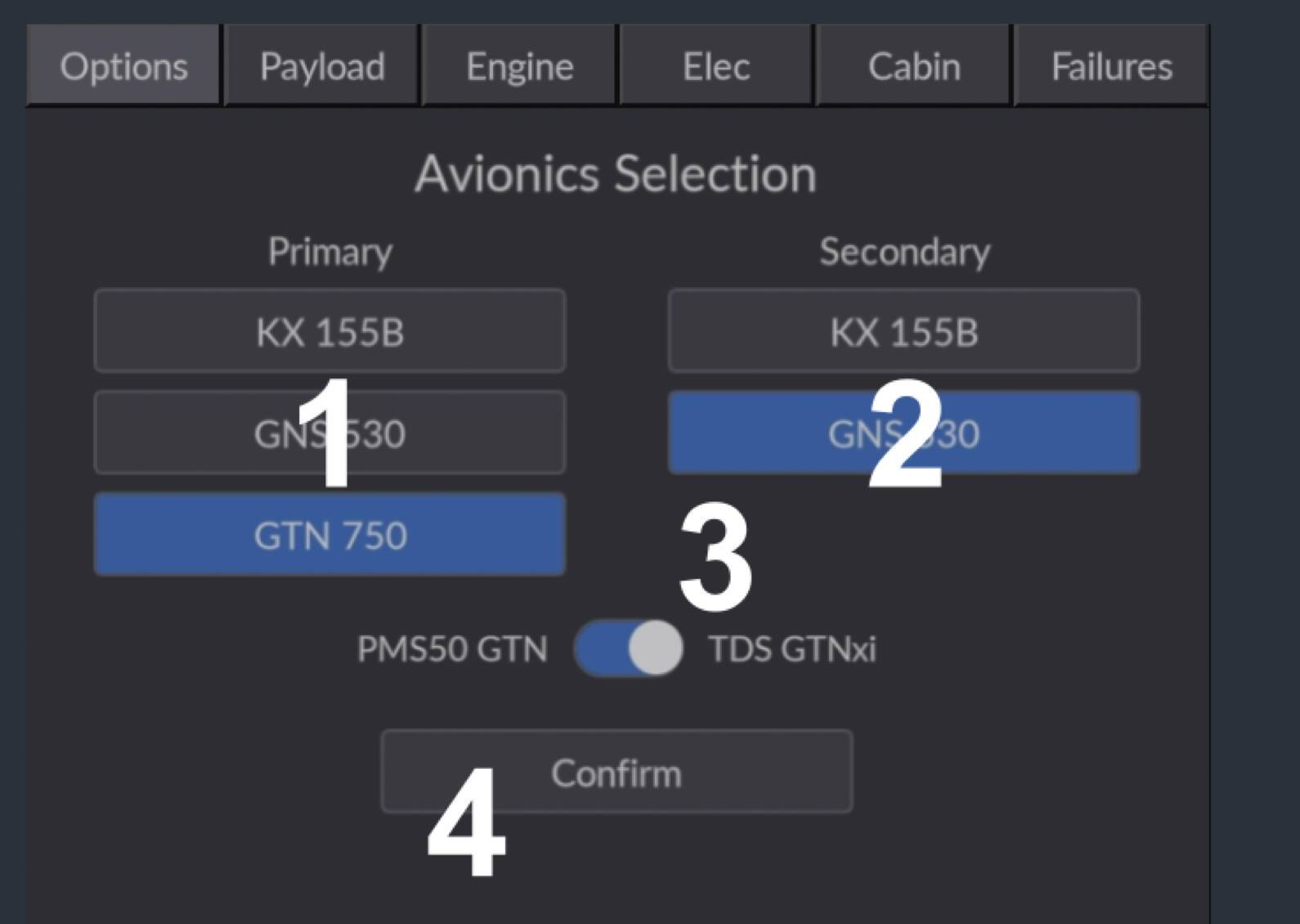Toggle the PMS50 GTN / TDS GTNxi switch
1300x924 pixels.
(x=629, y=648)
